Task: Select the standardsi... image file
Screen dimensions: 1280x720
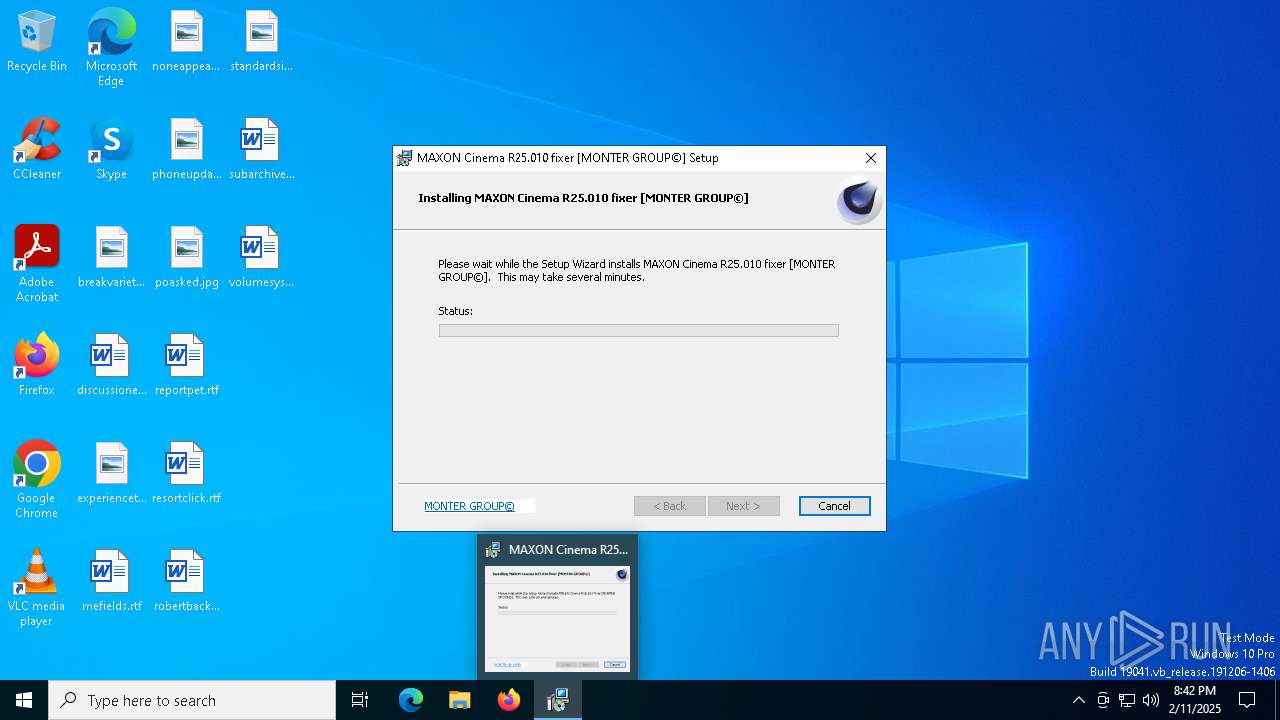Action: pos(261,42)
